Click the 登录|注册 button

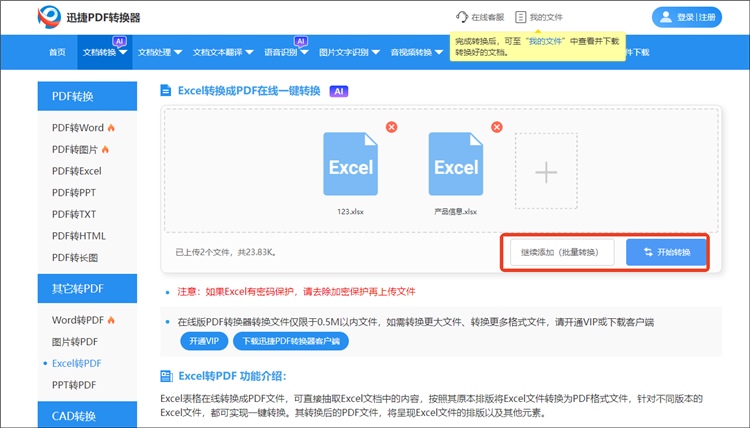point(687,17)
